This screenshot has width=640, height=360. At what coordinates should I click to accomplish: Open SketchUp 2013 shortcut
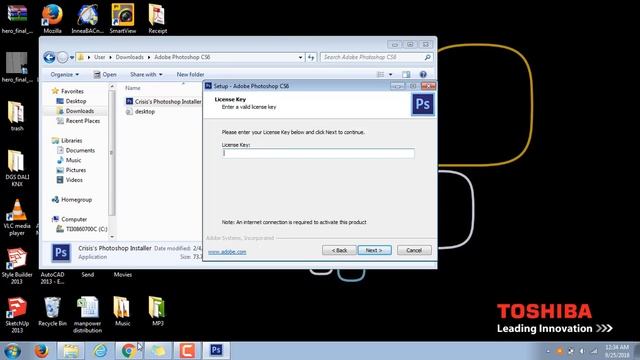(17, 315)
